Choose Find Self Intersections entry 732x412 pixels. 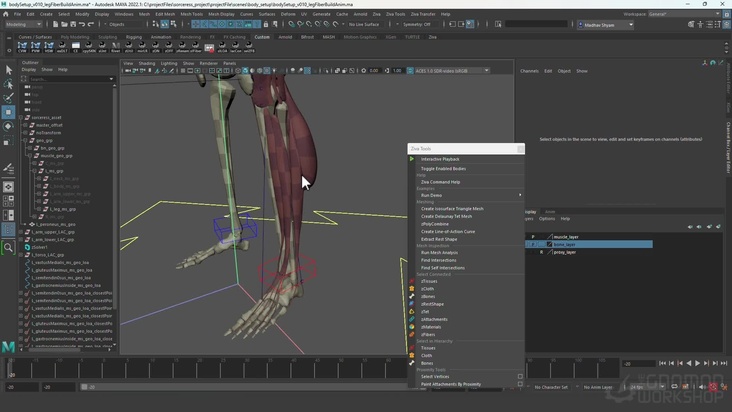443,268
